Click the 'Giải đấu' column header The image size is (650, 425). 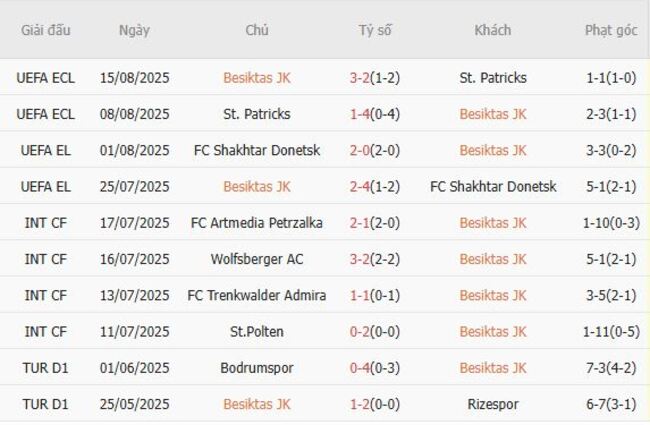(x=46, y=30)
